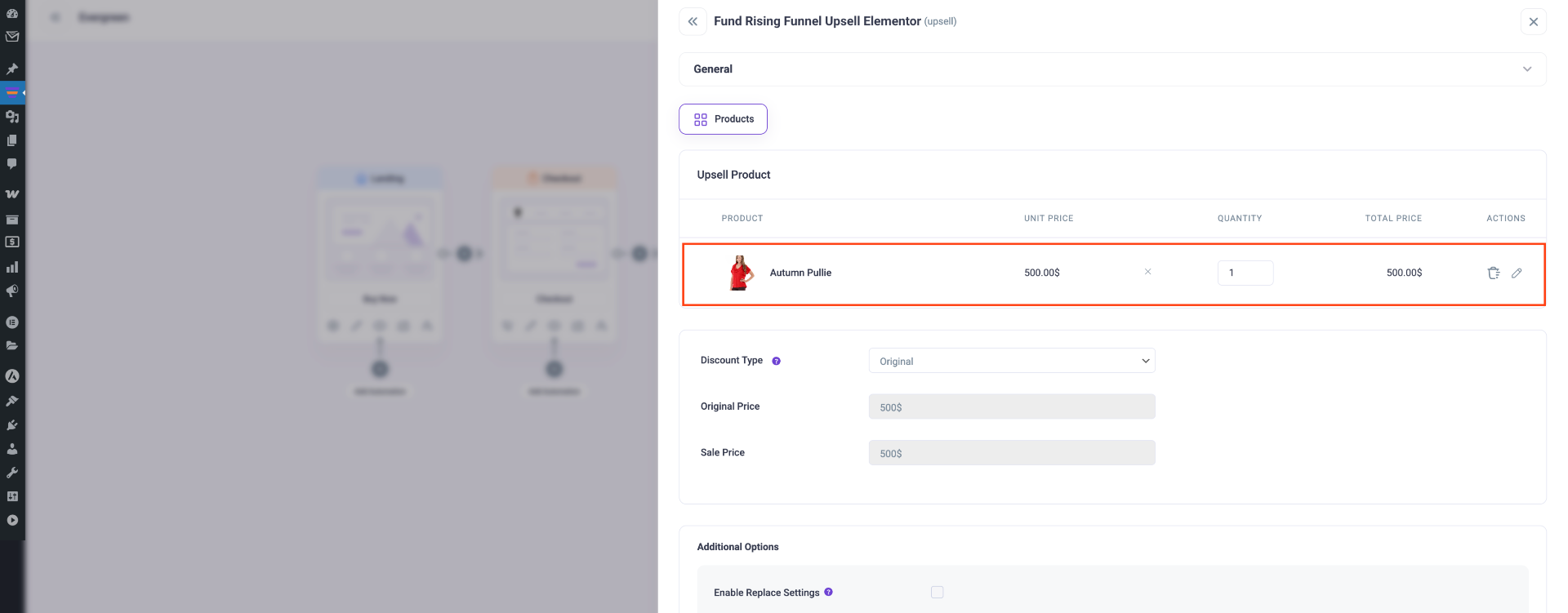The image size is (1568, 613).
Task: Click the back double-chevron beside funnel title
Action: pyautogui.click(x=693, y=21)
